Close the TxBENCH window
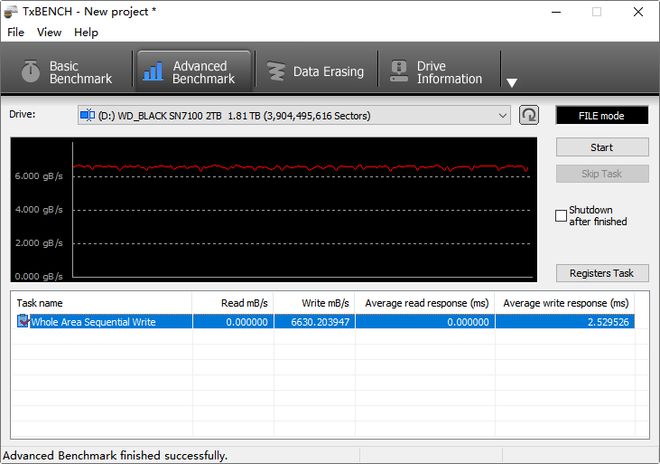 click(638, 12)
